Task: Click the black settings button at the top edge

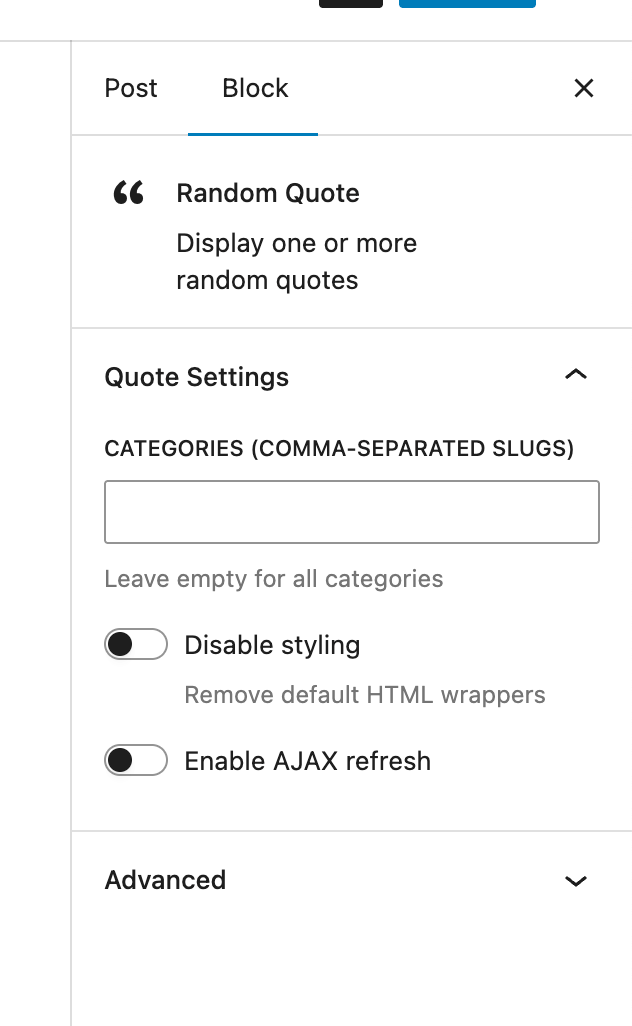Action: click(350, 3)
